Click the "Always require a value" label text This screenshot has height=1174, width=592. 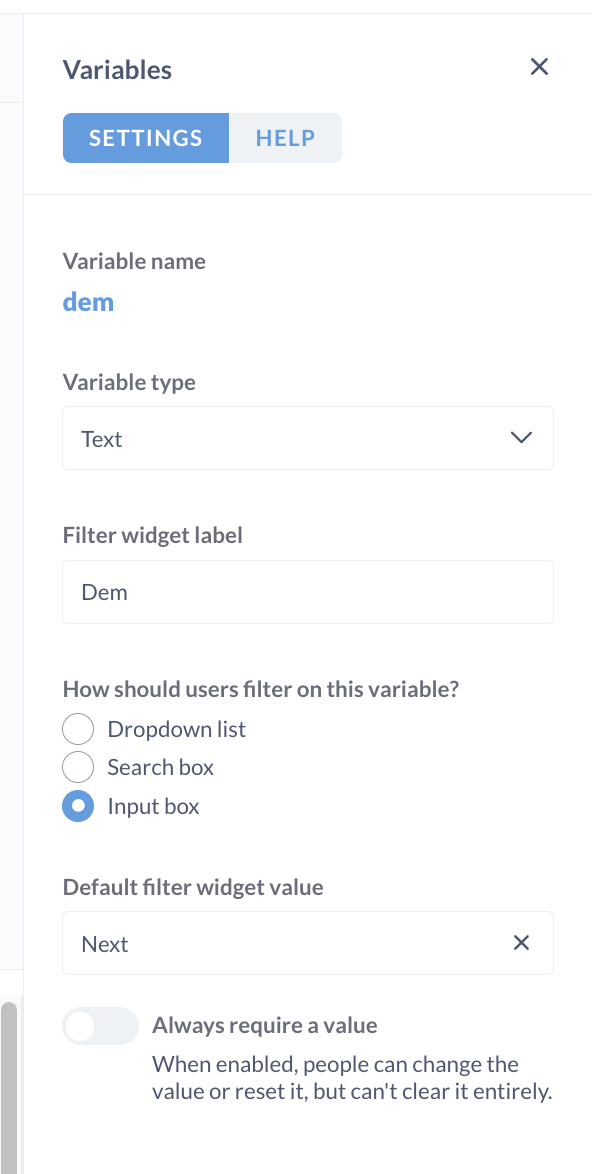[x=264, y=1025]
